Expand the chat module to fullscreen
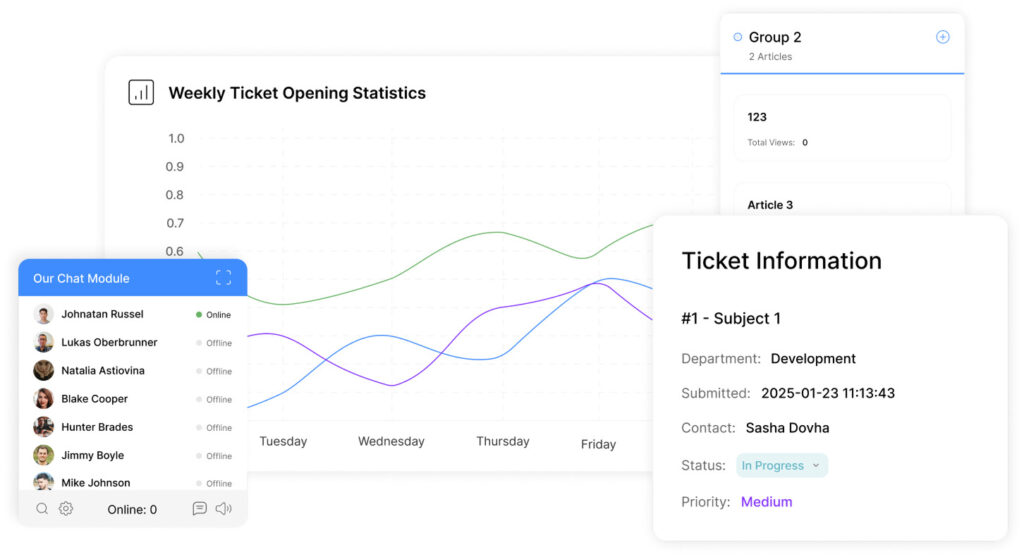Image resolution: width=1024 pixels, height=557 pixels. [x=223, y=278]
